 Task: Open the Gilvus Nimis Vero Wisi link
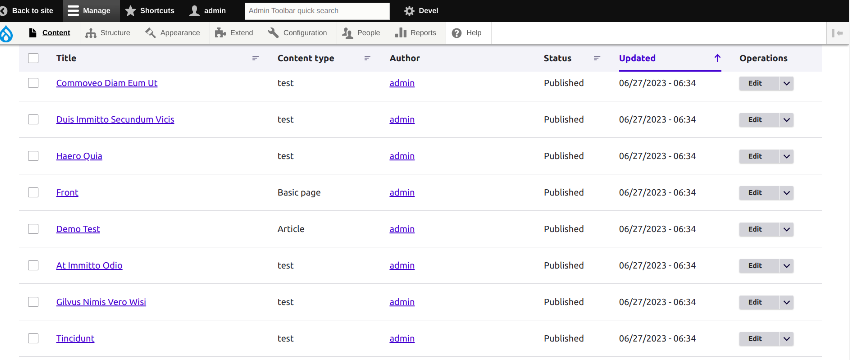click(101, 302)
